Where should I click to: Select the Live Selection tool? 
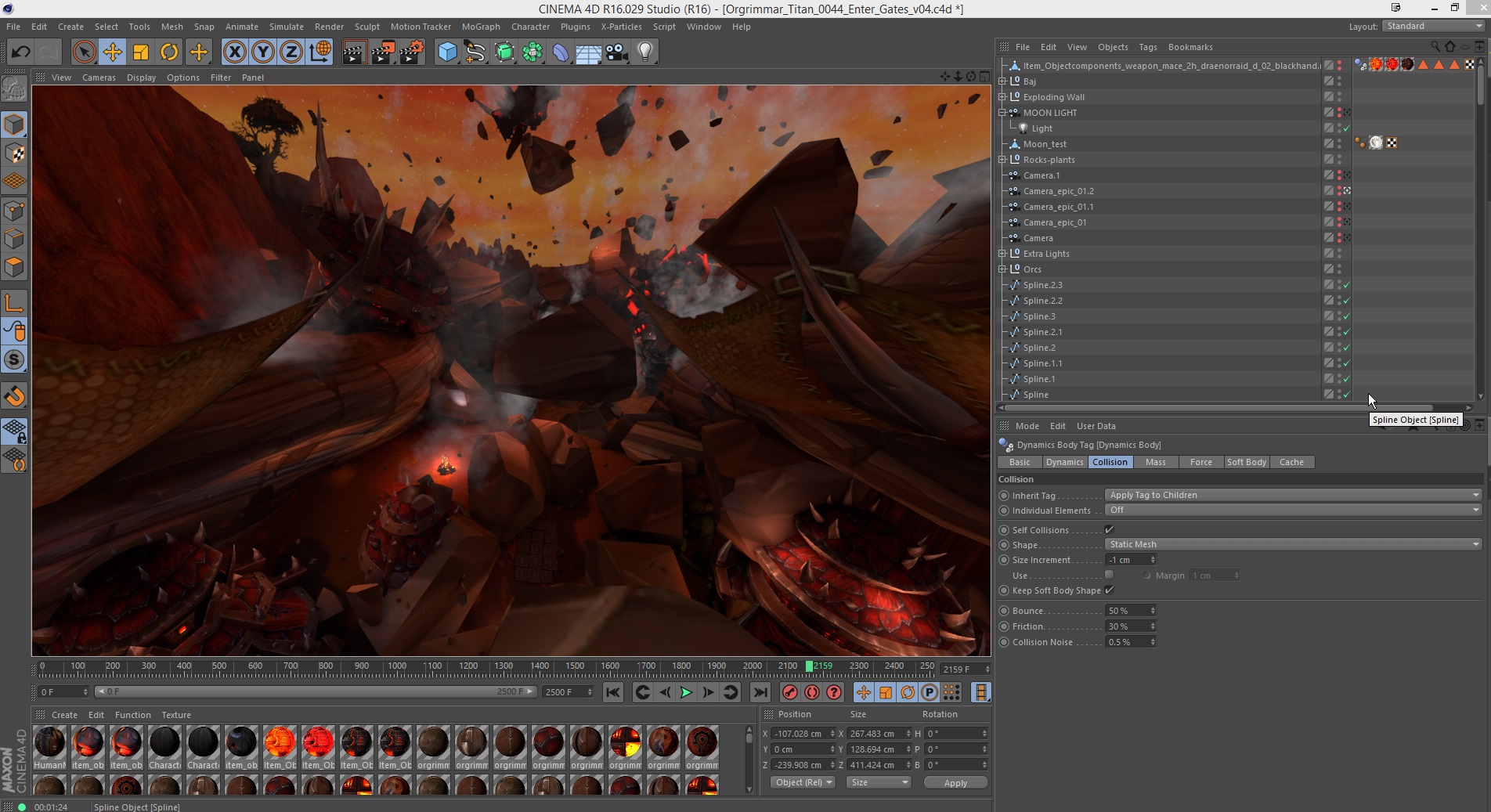click(84, 52)
